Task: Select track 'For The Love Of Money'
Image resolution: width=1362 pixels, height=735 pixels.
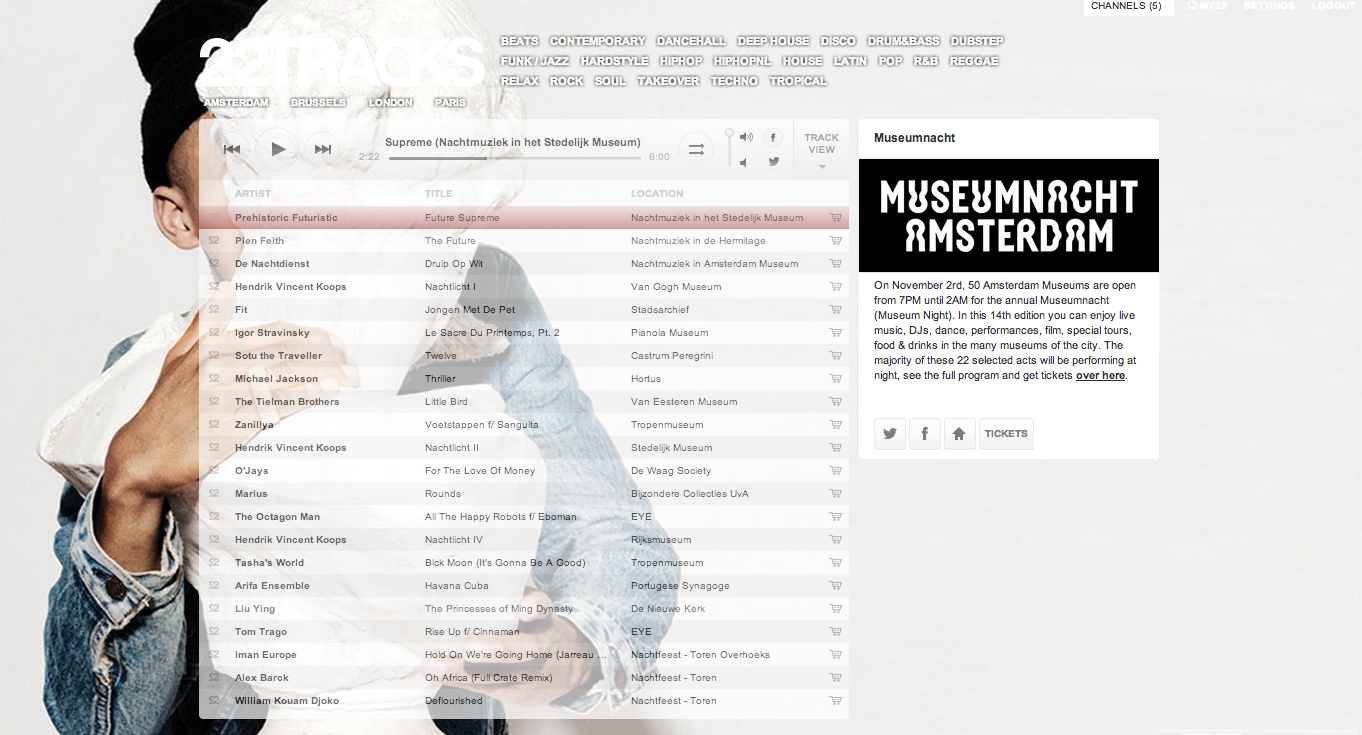Action: coord(480,470)
